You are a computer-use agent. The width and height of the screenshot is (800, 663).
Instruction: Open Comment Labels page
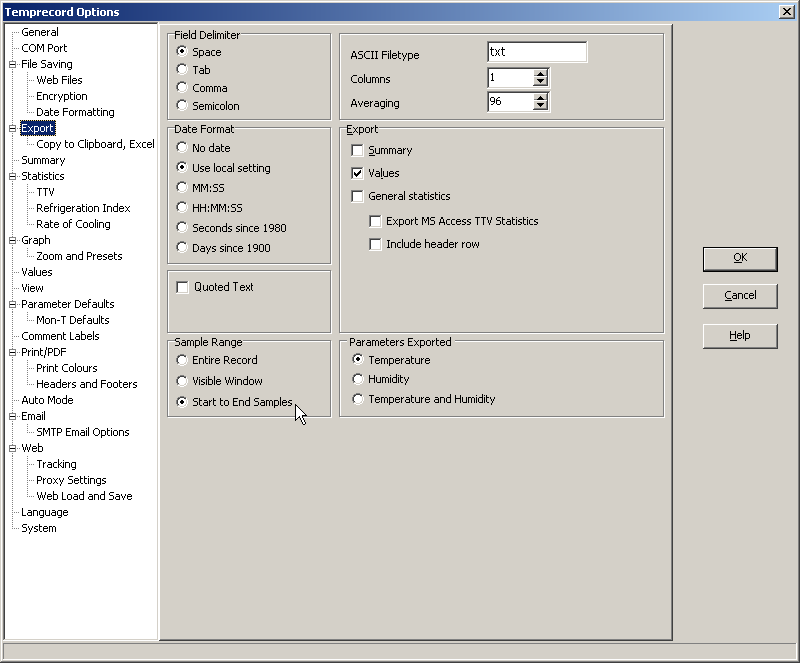point(60,336)
